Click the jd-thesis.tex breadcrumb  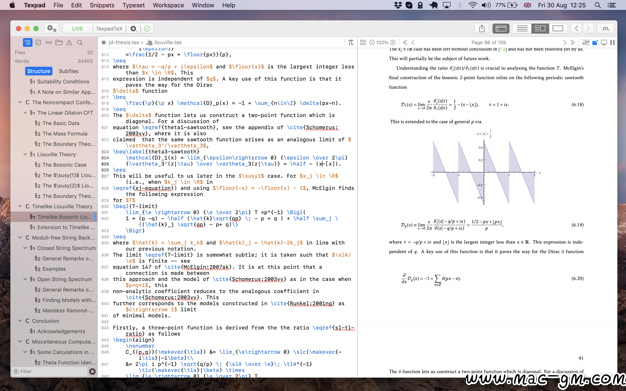[124, 42]
